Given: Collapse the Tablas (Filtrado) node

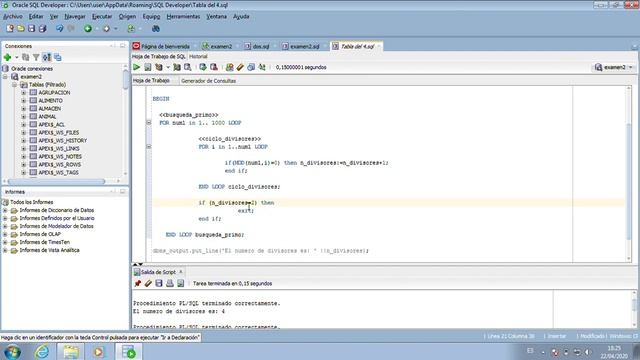Looking at the screenshot, I should [x=15, y=84].
